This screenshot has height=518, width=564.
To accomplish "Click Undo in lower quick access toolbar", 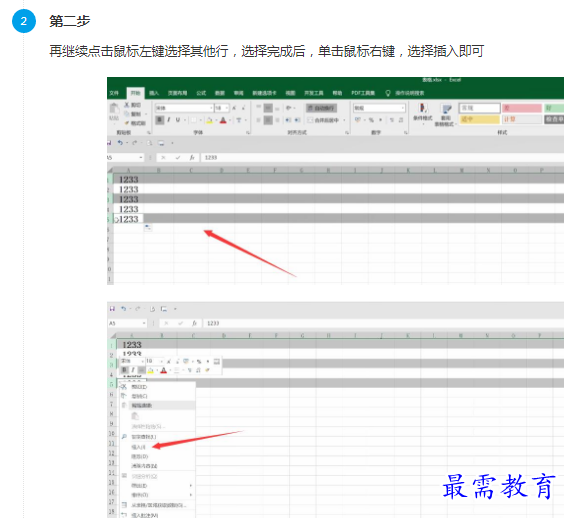I will click(123, 309).
